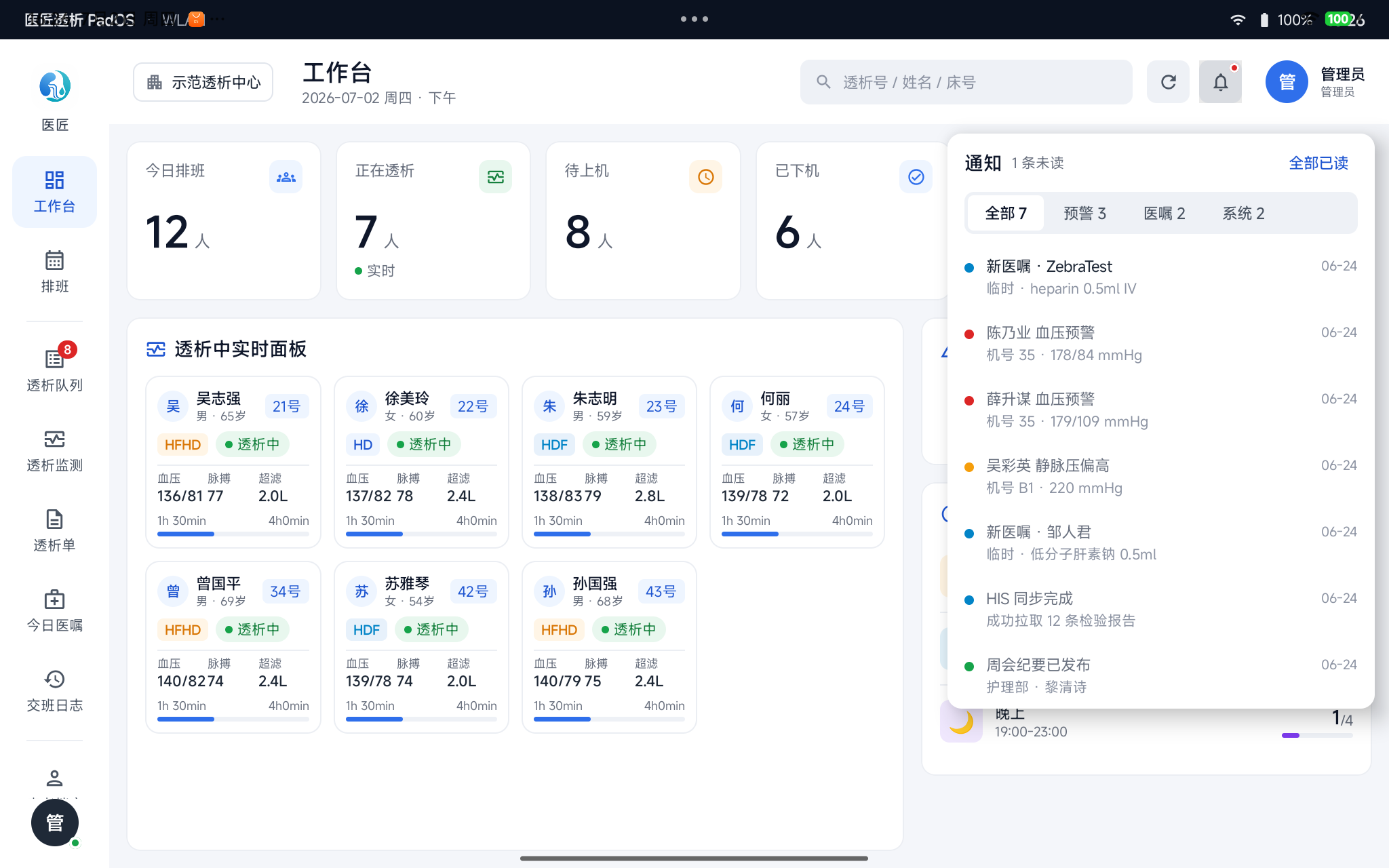Open the 新医嘱 · 邹人君 notification
Screen dimensions: 1389x868
pos(1161,543)
